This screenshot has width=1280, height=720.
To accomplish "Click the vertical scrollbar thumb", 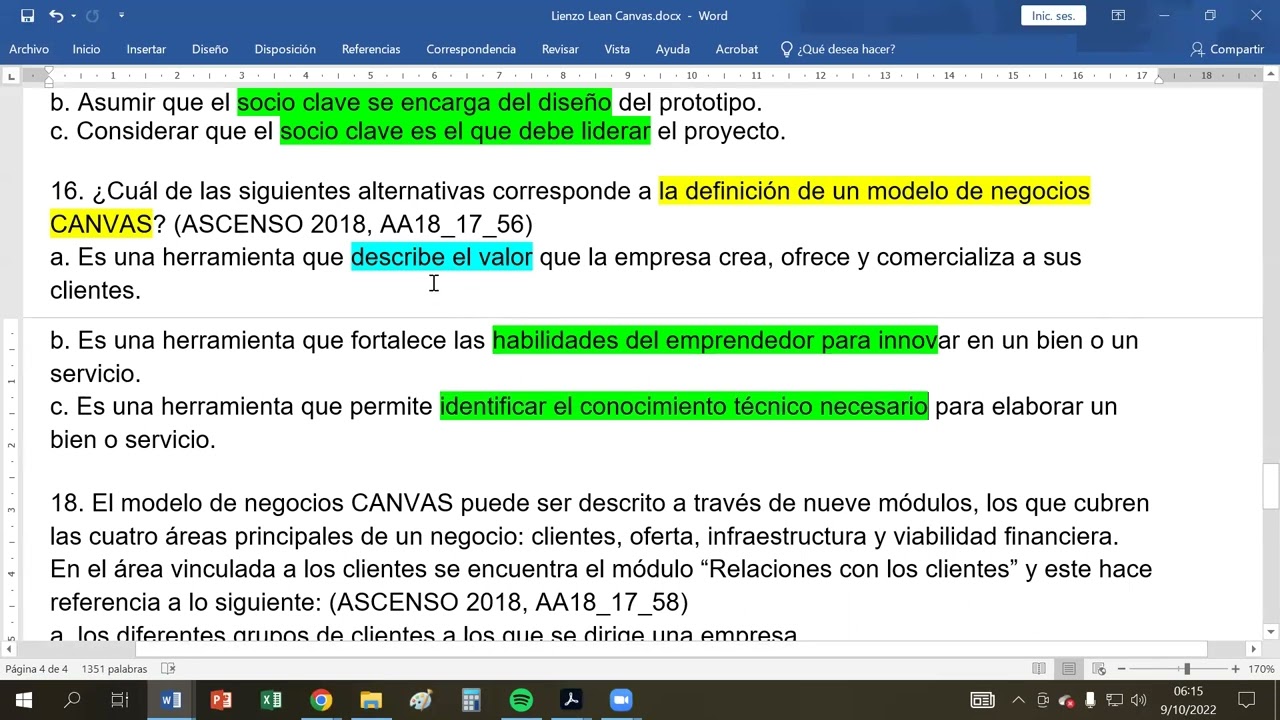I will pos(1270,486).
